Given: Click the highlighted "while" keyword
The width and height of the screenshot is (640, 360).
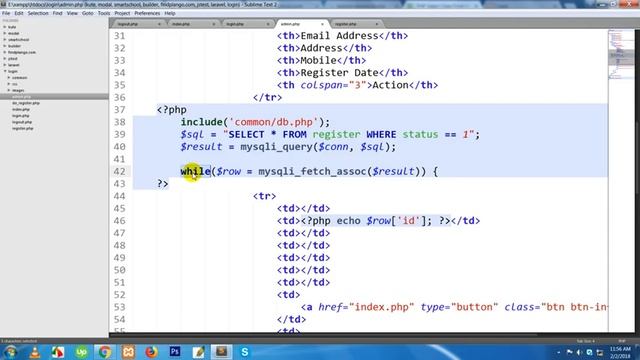Looking at the screenshot, I should [x=196, y=171].
